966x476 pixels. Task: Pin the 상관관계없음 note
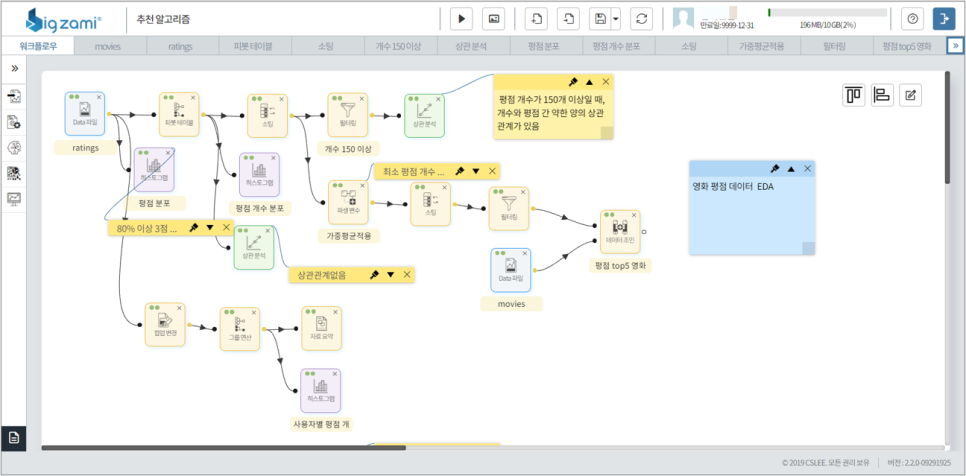click(x=374, y=275)
